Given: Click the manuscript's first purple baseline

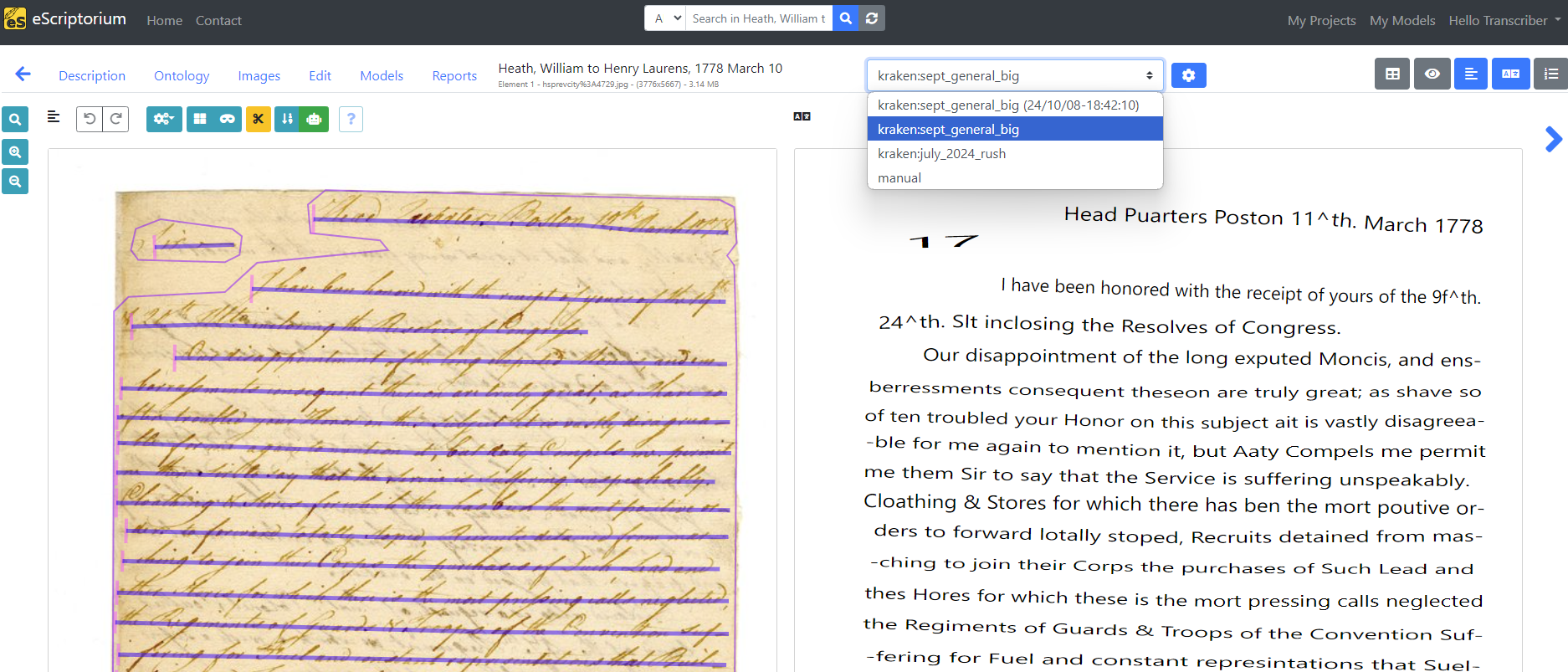Looking at the screenshot, I should 519,224.
